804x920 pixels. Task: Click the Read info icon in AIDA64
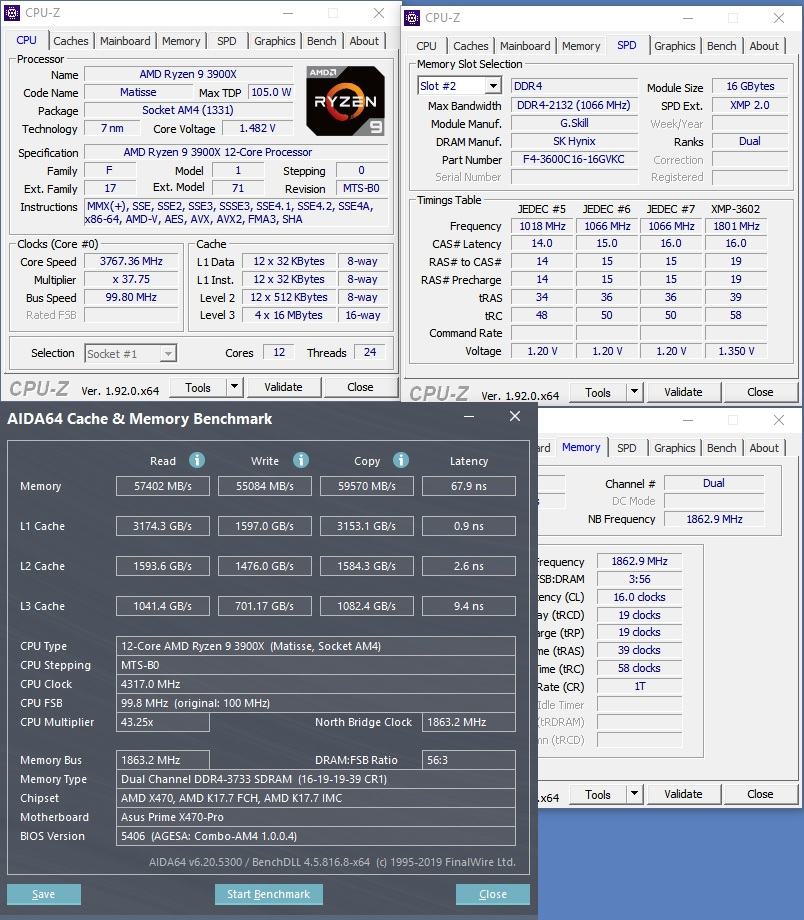point(197,460)
